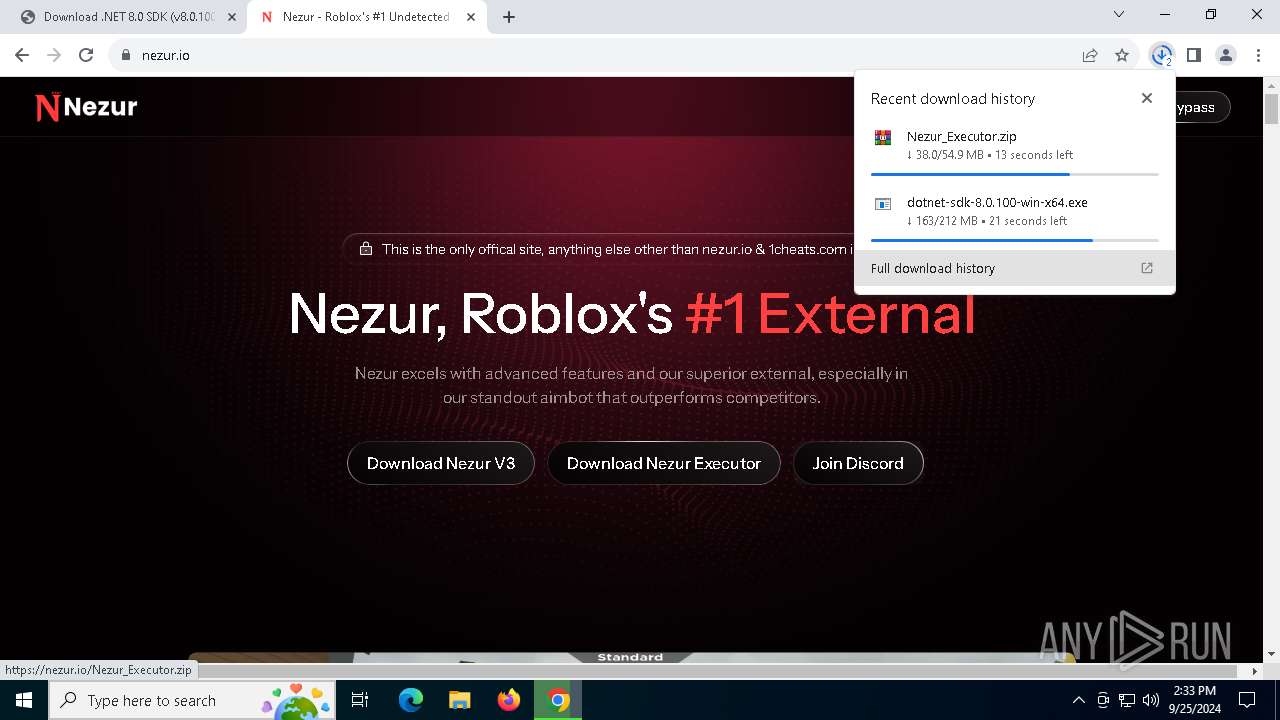
Task: Select the Nezur Roblox tab
Action: (x=366, y=17)
